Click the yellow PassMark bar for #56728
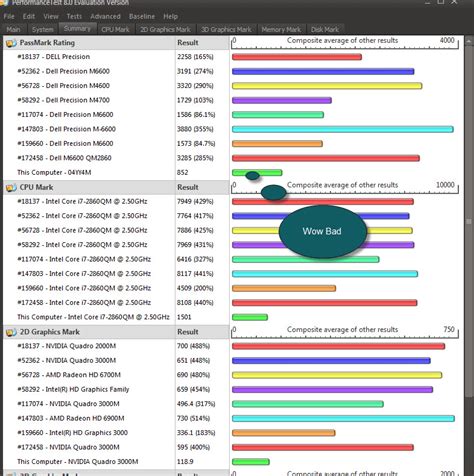 327,86
